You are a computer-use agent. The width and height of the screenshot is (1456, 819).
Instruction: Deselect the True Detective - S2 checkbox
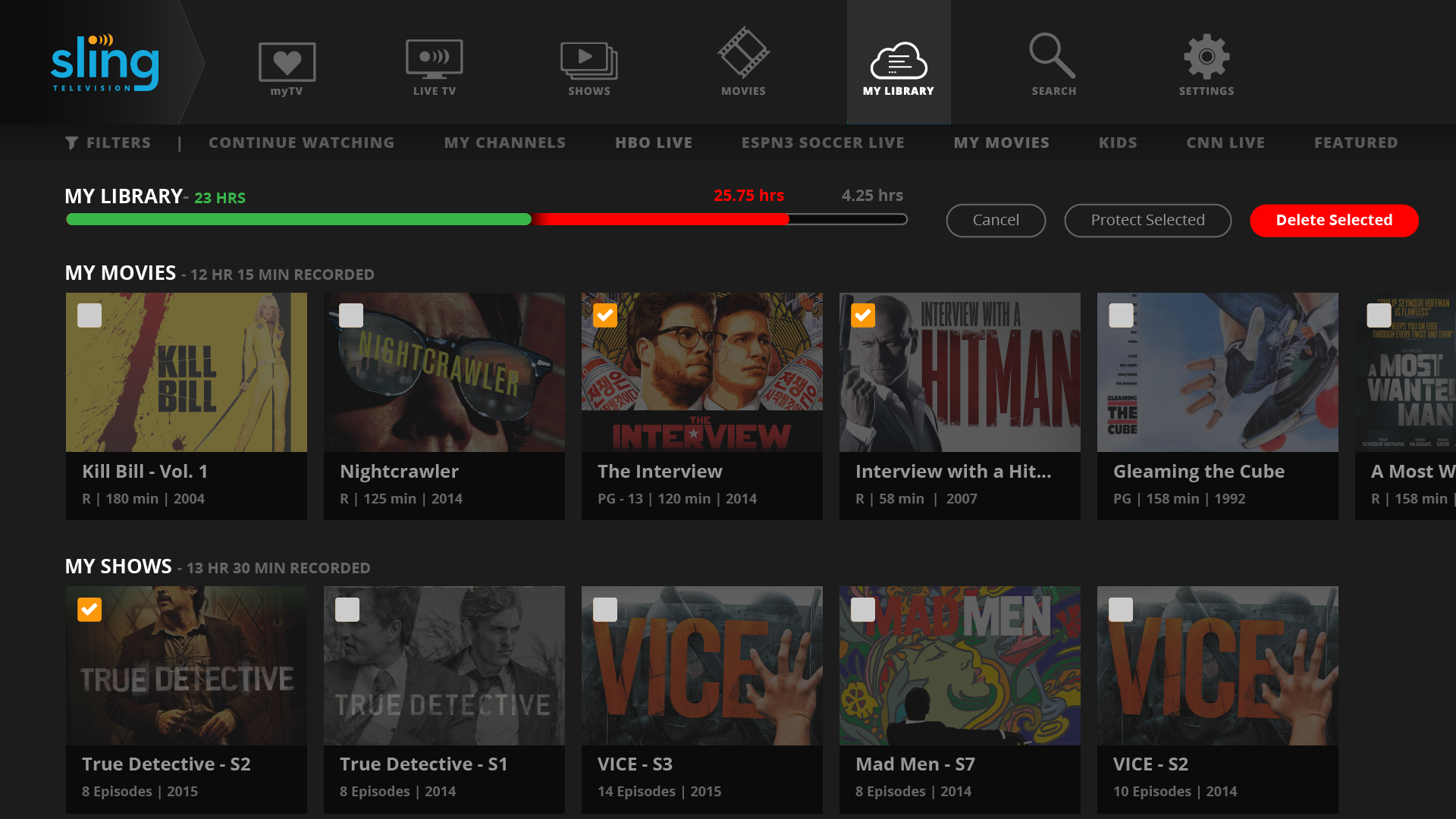[x=89, y=609]
